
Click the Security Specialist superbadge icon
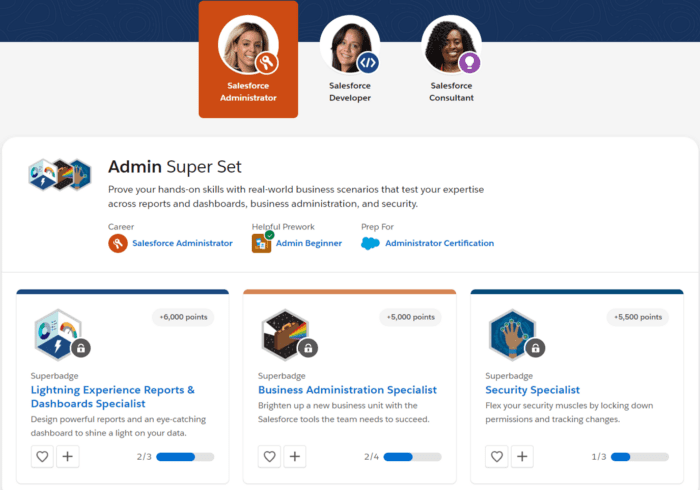[x=512, y=335]
